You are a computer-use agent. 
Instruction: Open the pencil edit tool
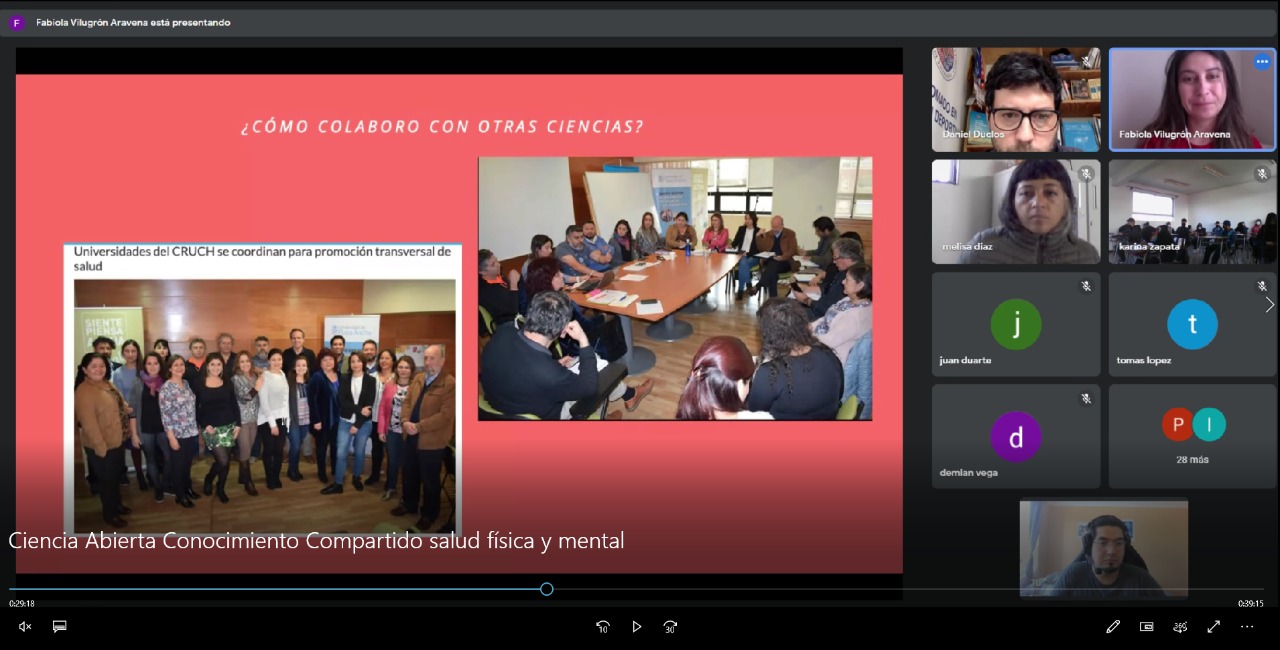[x=1113, y=627]
